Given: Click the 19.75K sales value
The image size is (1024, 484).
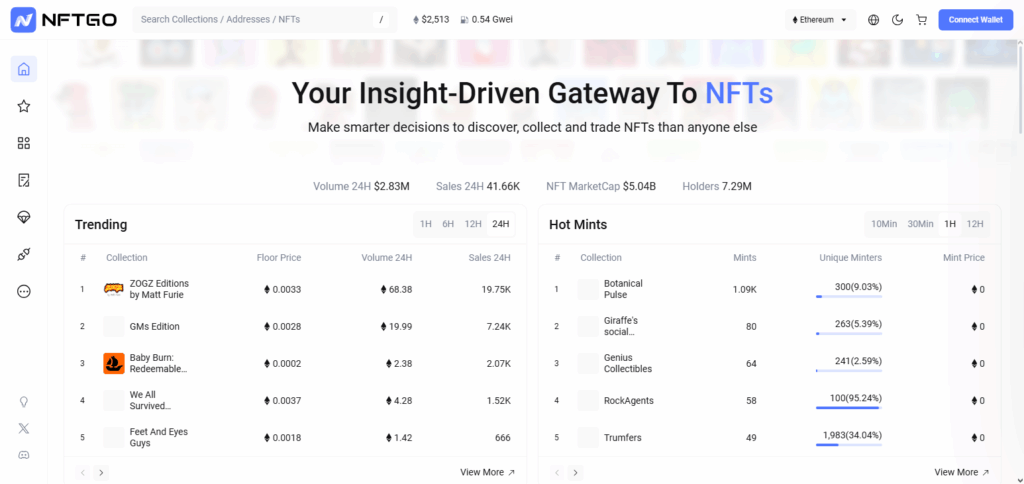Looking at the screenshot, I should pyautogui.click(x=496, y=289).
